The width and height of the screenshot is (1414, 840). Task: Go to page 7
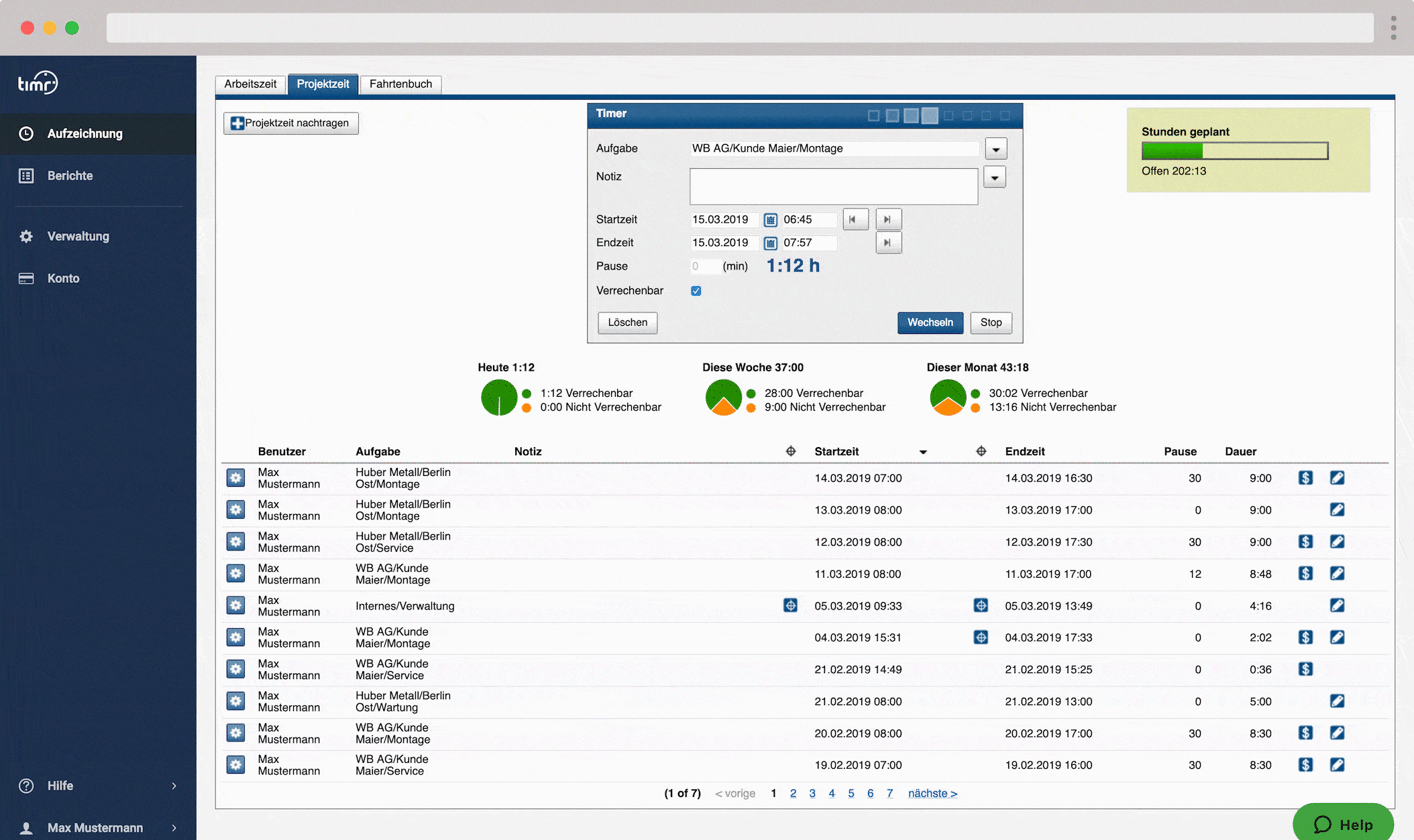(889, 793)
